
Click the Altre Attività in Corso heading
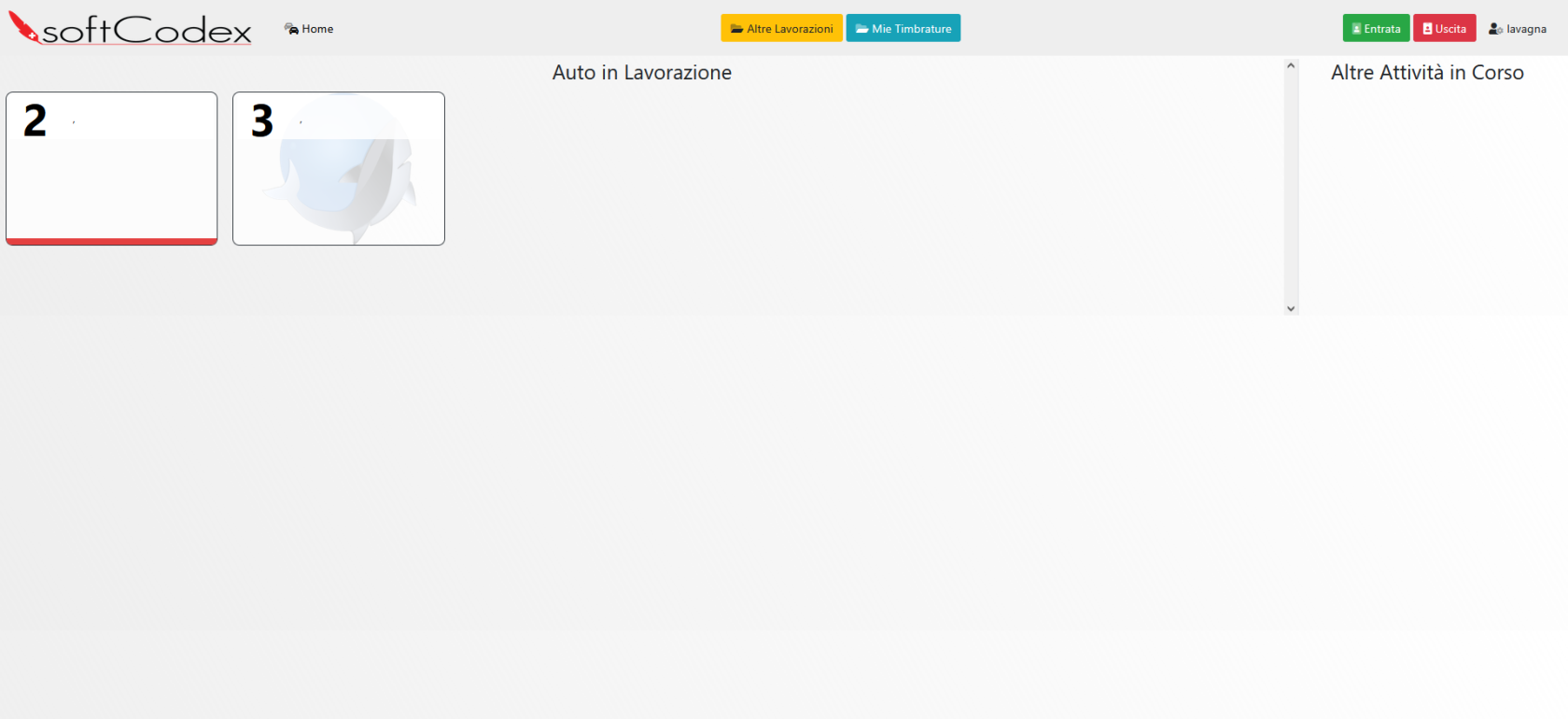(1426, 73)
